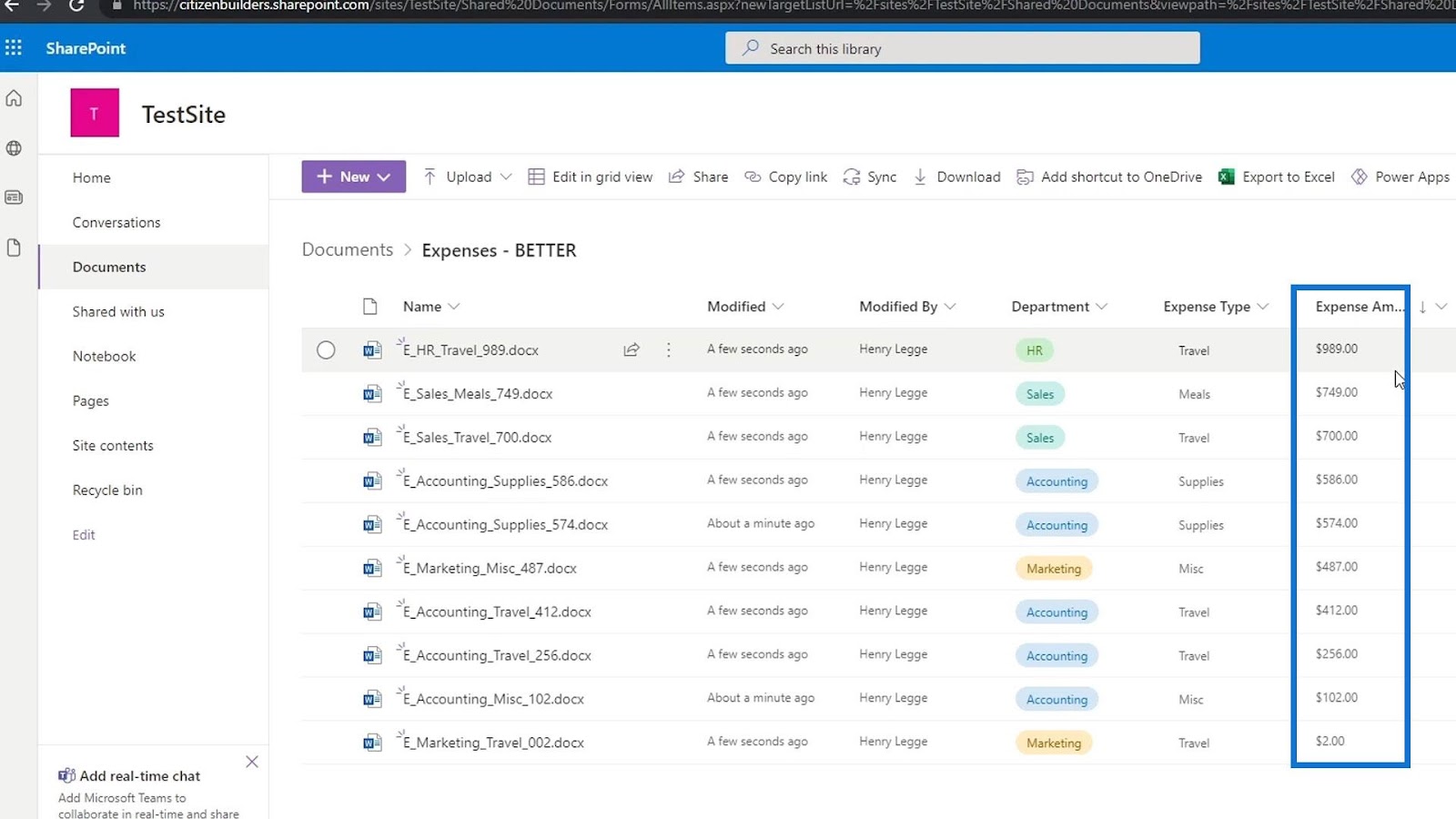Open Recycle bin
Screen dimensions: 1456x819
107,490
